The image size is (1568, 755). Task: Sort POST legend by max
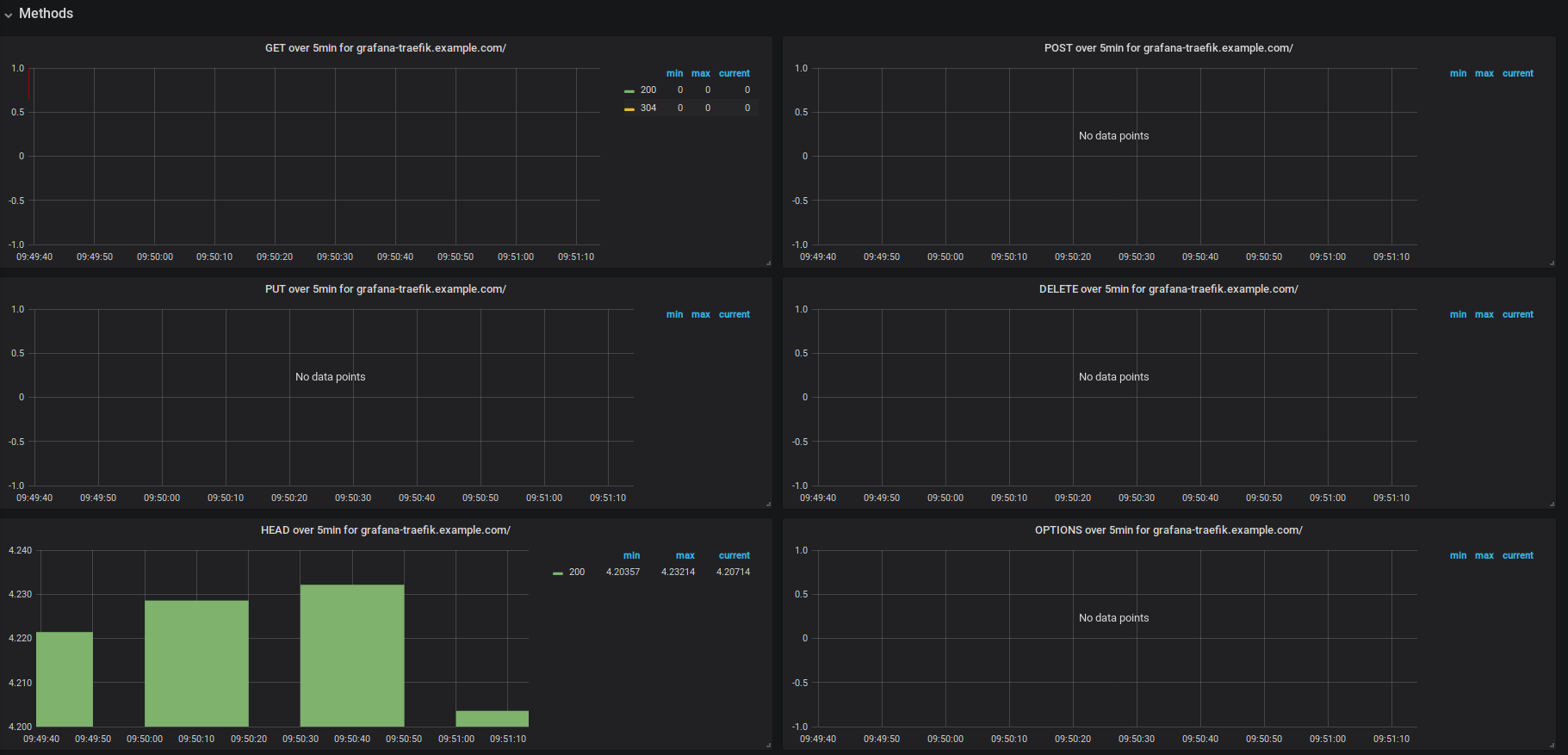(1484, 74)
